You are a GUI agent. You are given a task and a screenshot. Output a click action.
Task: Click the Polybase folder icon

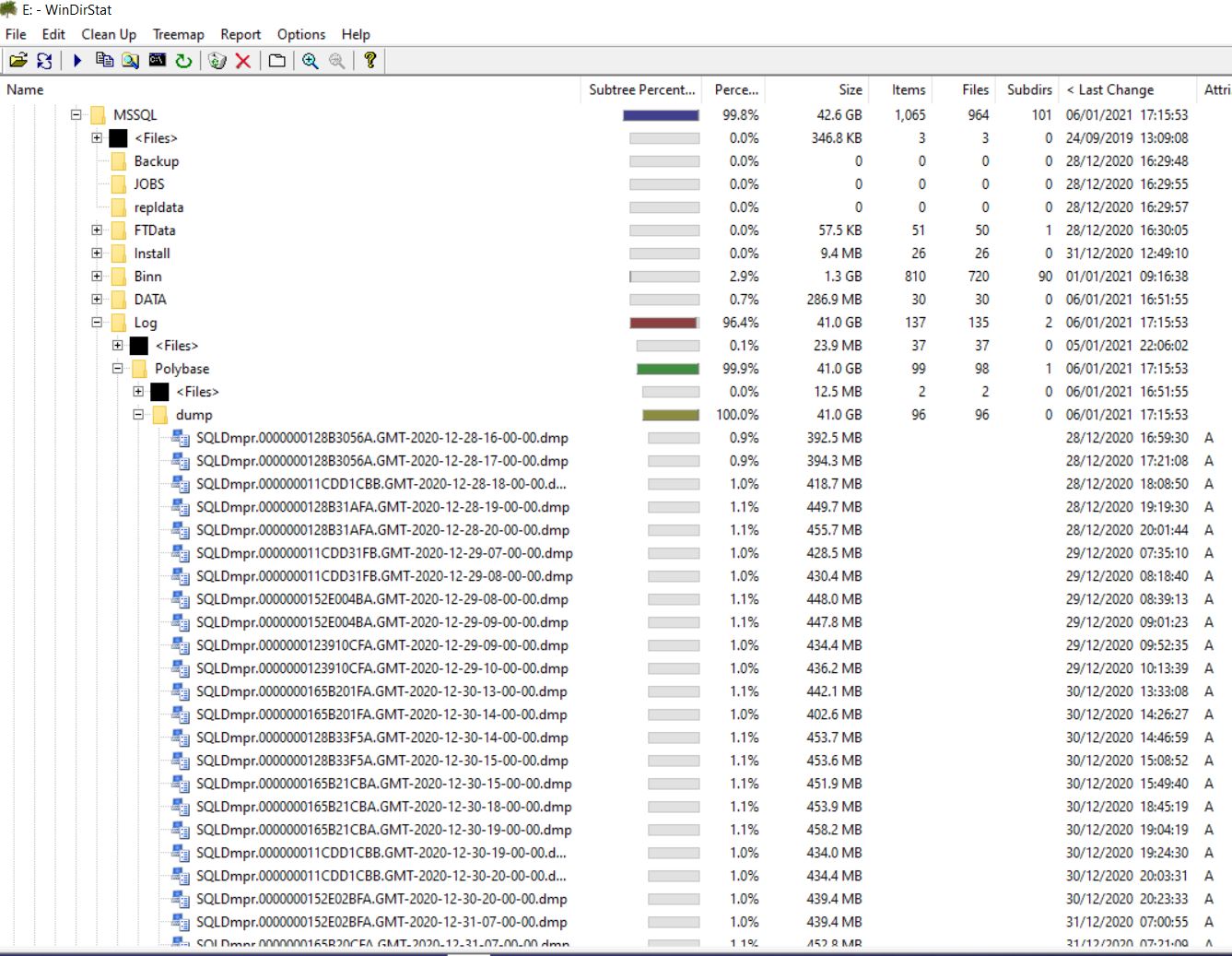click(139, 369)
